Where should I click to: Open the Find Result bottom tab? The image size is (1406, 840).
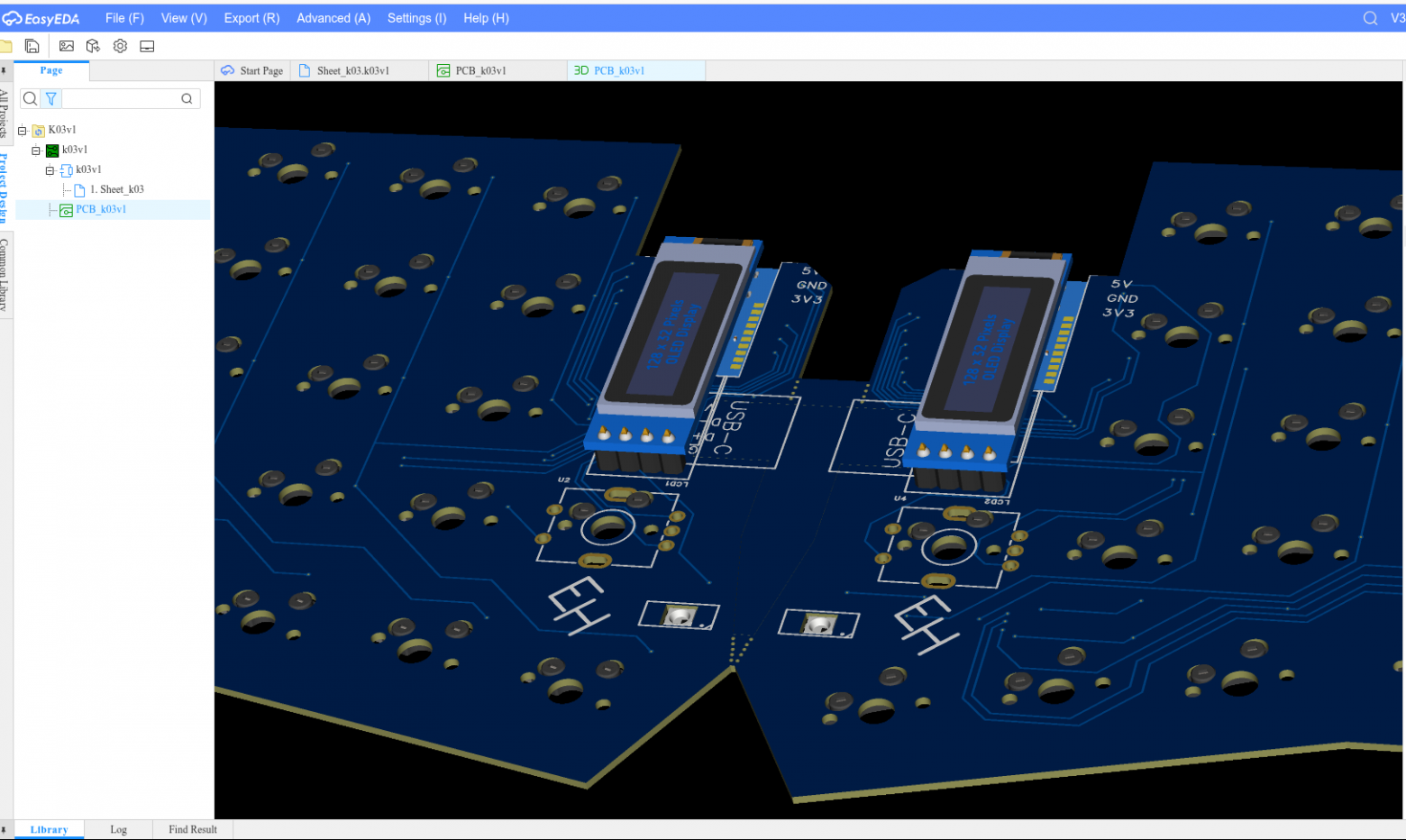[193, 830]
